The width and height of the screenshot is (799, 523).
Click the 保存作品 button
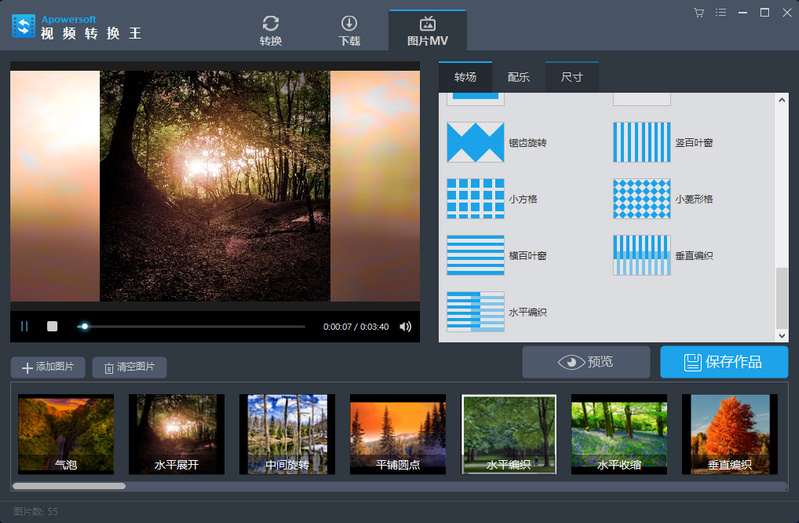pos(724,362)
